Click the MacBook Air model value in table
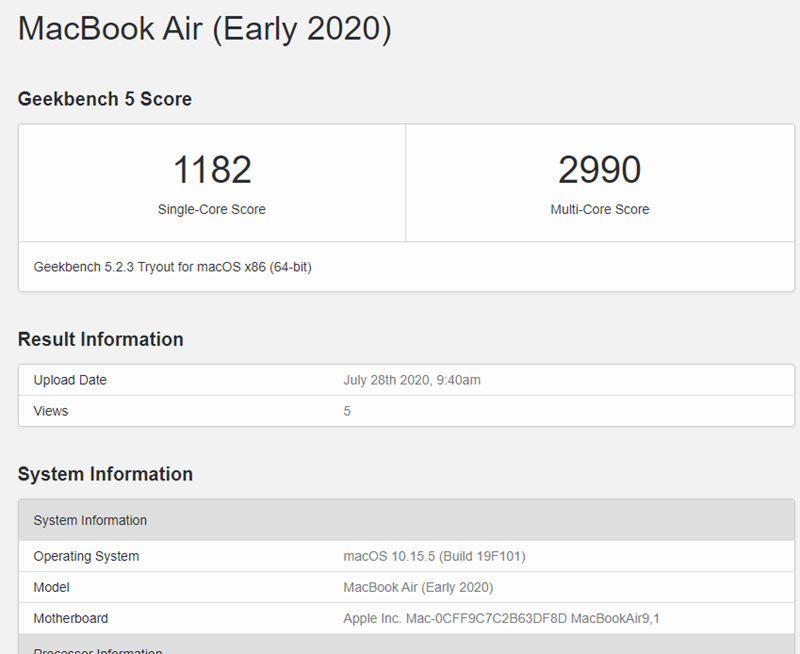Image resolution: width=800 pixels, height=654 pixels. [418, 587]
